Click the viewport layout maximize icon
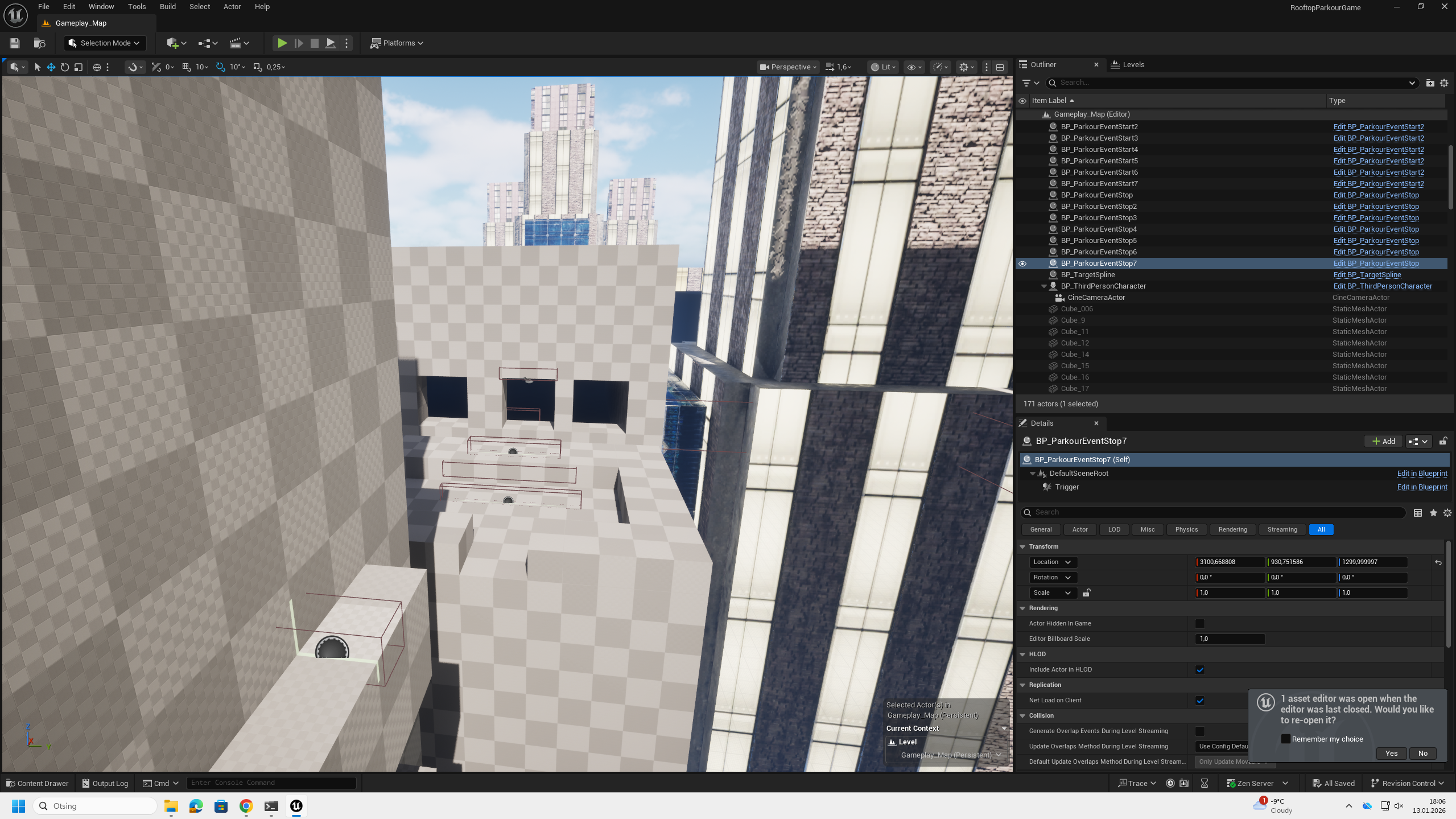 point(1000,67)
